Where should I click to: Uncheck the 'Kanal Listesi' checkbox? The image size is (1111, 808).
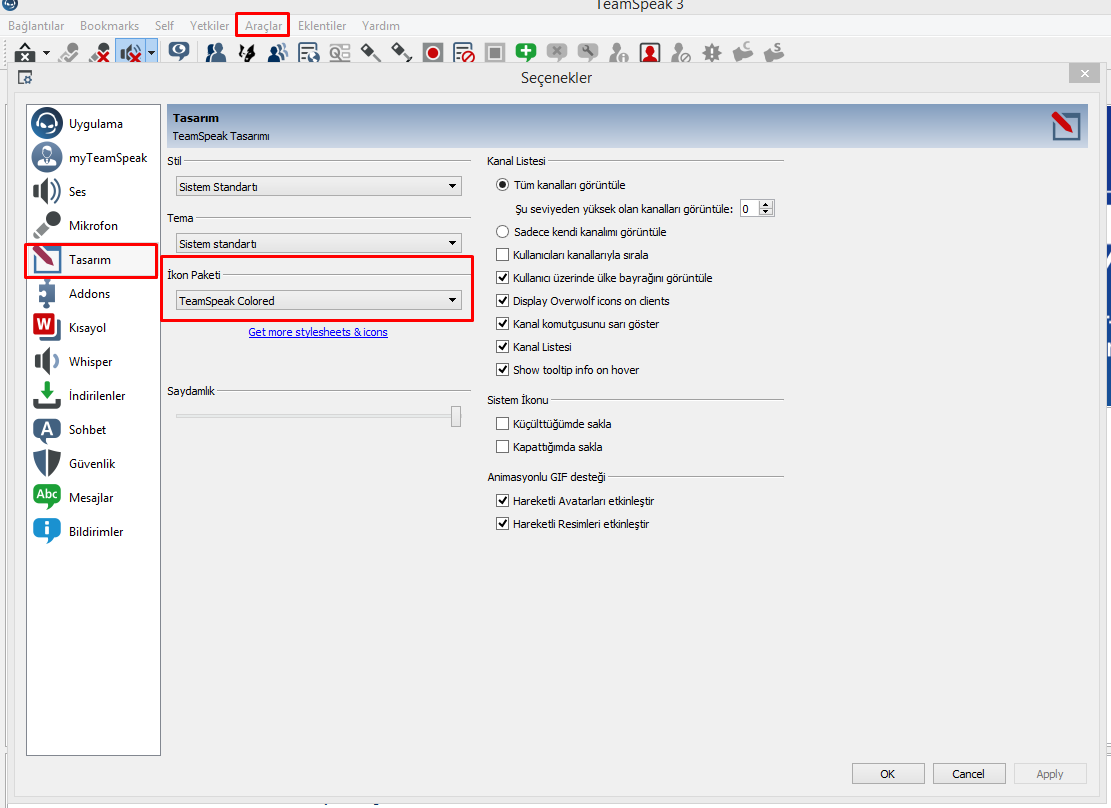coord(502,347)
